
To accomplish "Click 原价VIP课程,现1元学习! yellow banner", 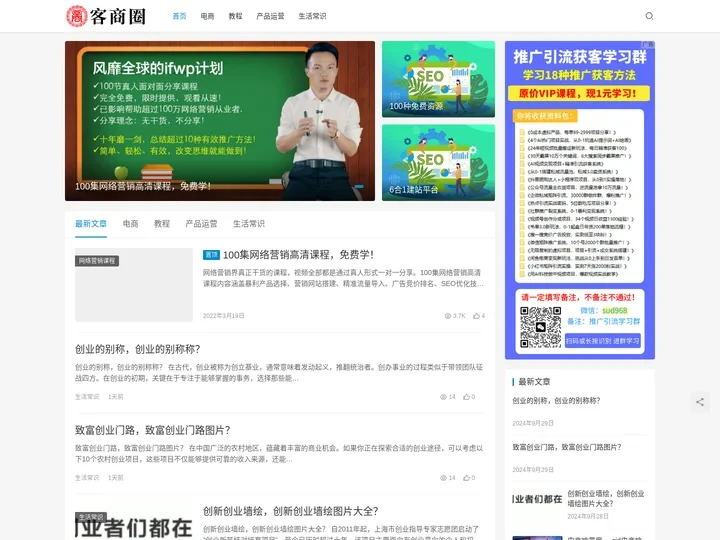I will (579, 93).
